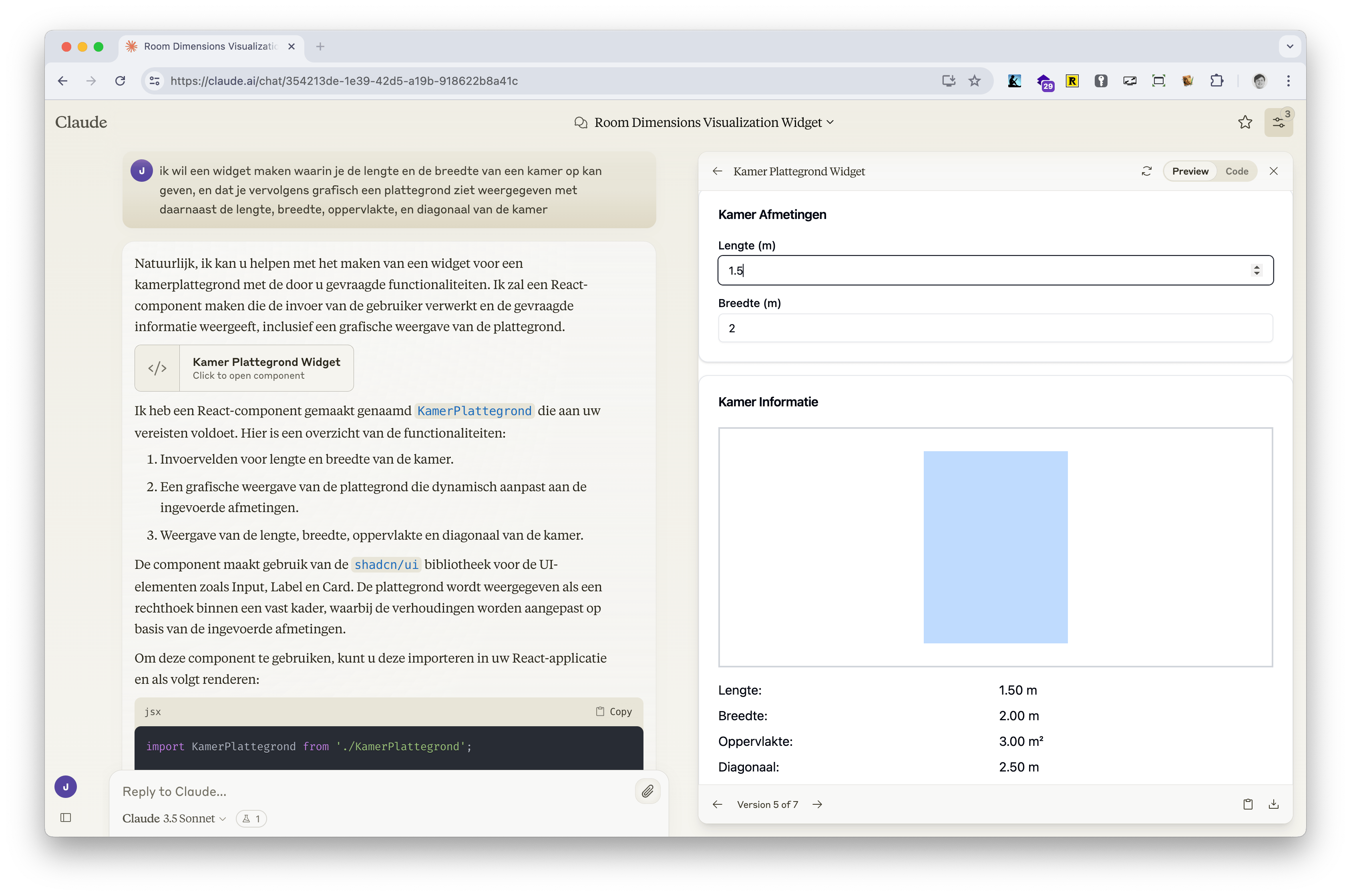Viewport: 1351px width, 896px height.
Task: Go back from the Kamer Plattegrond artifact
Action: tap(718, 171)
